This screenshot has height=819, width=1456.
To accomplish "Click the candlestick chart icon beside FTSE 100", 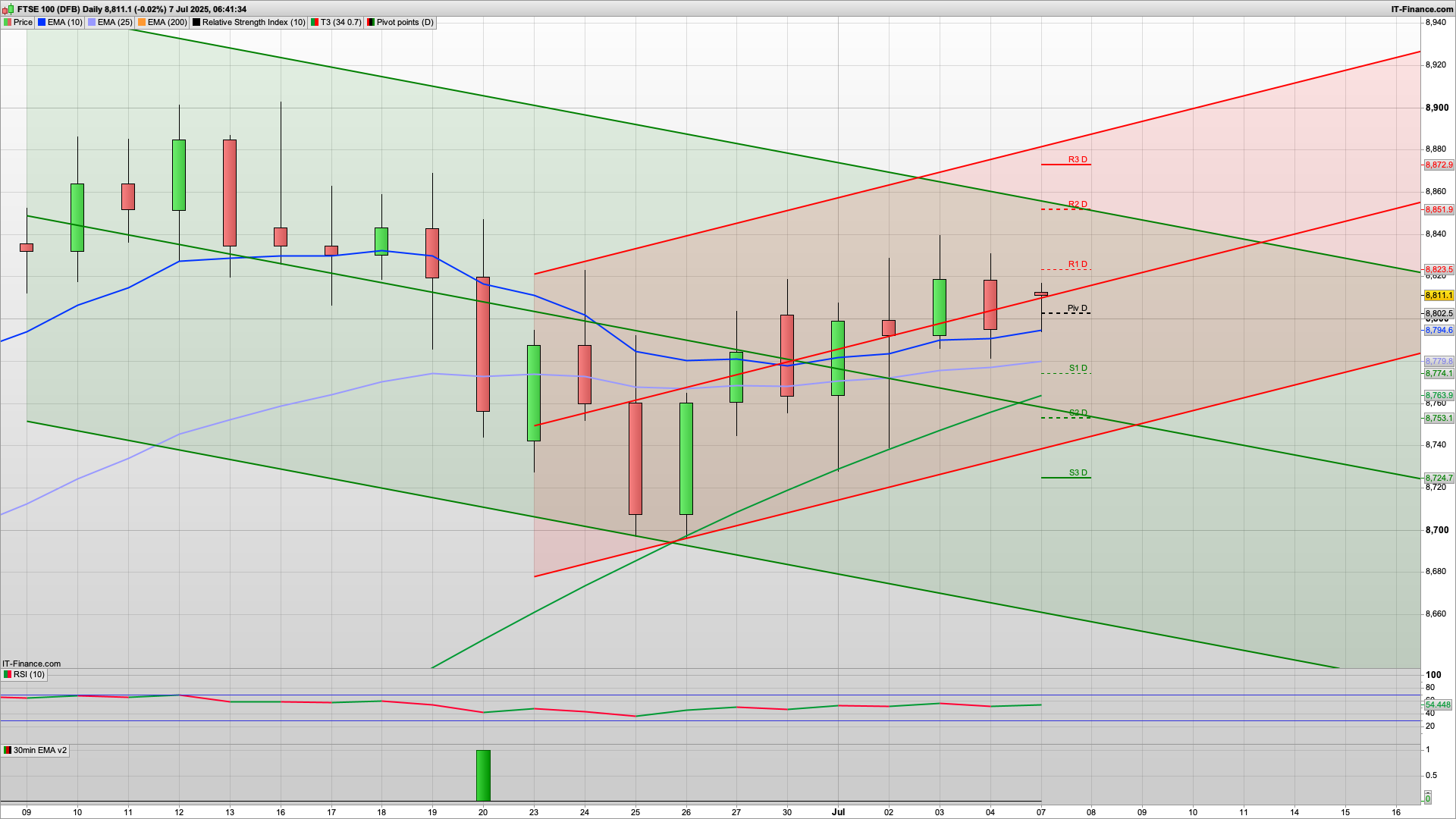I will coord(8,9).
